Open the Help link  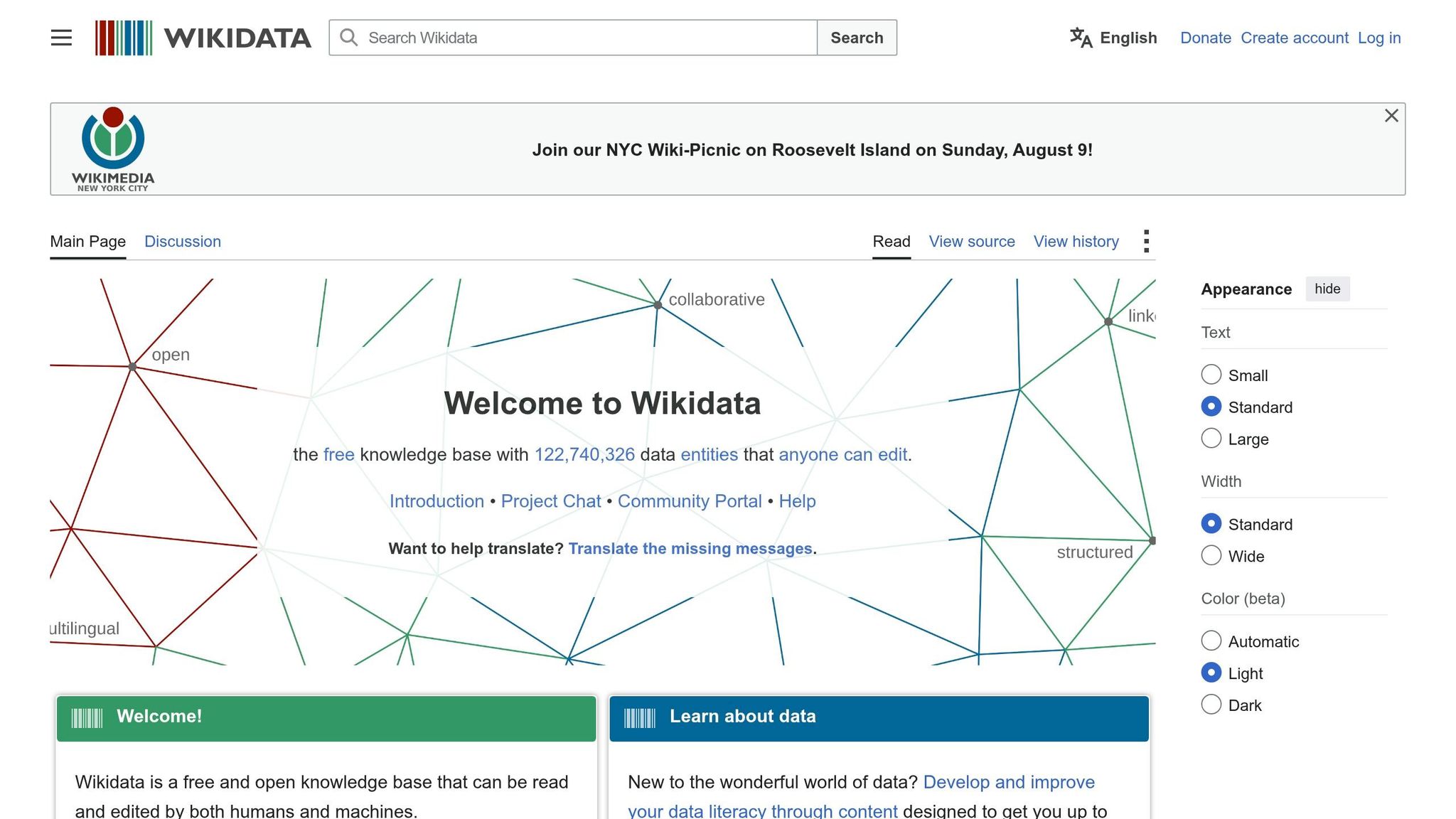[797, 501]
